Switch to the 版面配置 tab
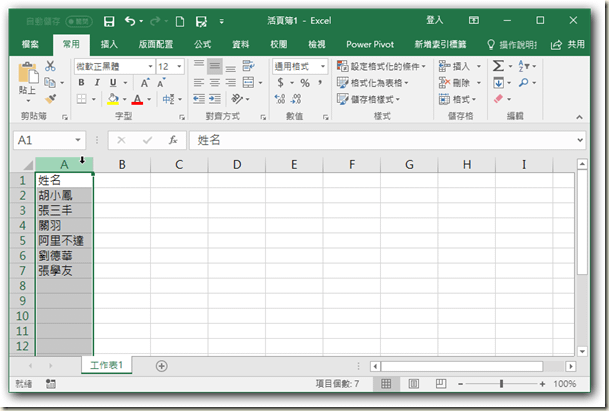 point(156,45)
